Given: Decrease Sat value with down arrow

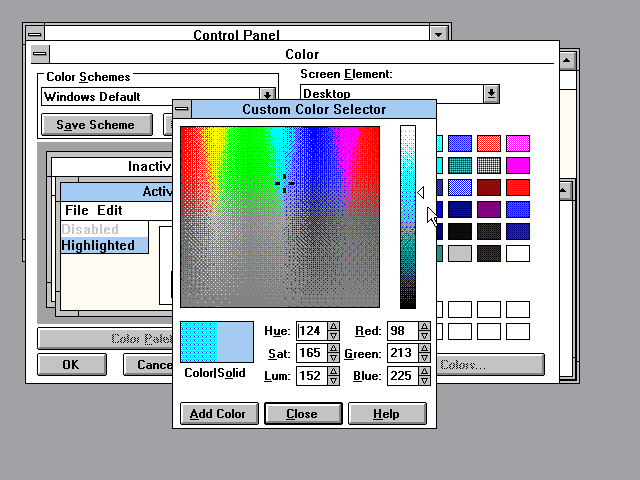Looking at the screenshot, I should (335, 358).
